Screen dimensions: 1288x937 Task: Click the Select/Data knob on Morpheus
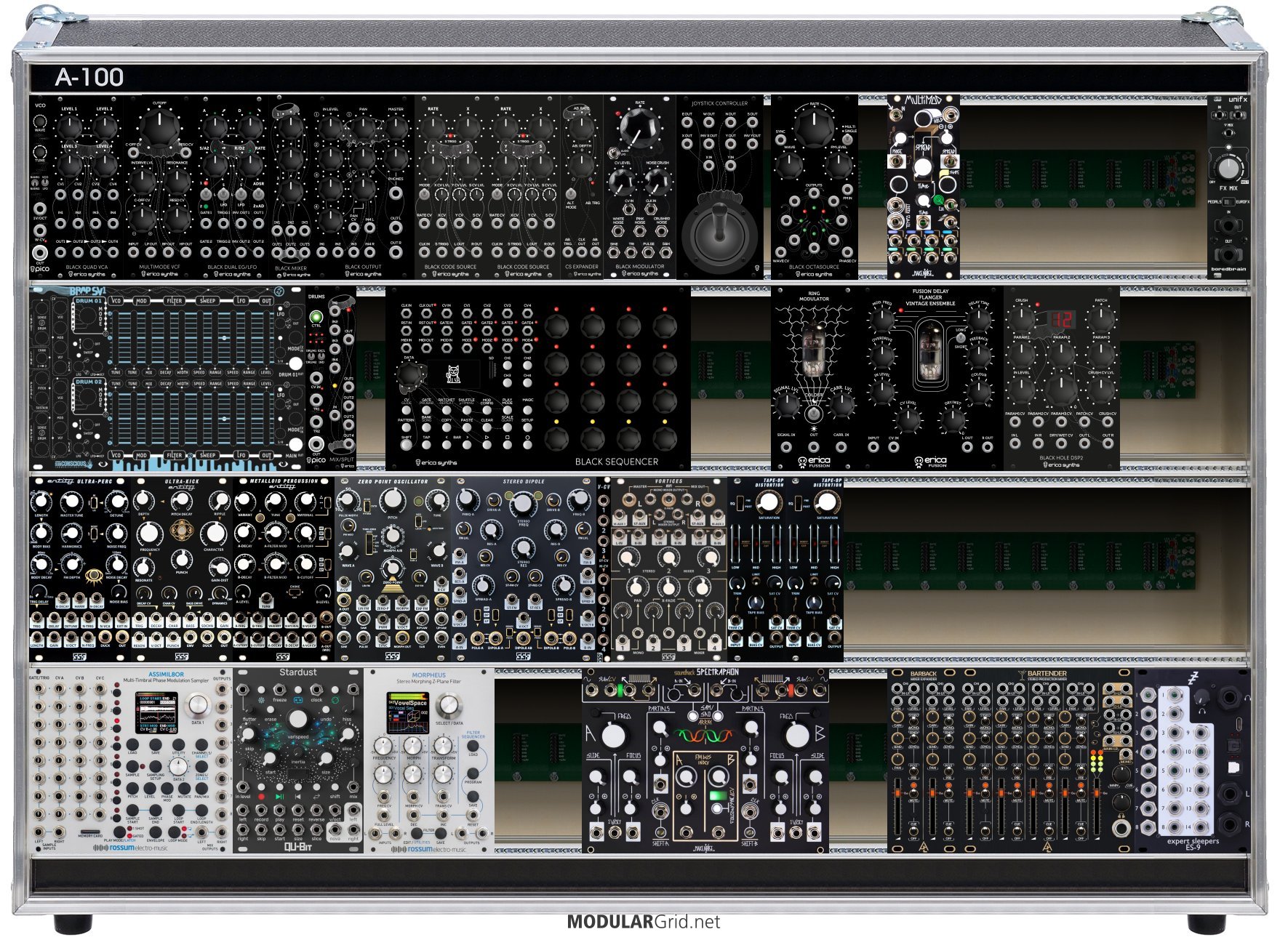pyautogui.click(x=448, y=705)
